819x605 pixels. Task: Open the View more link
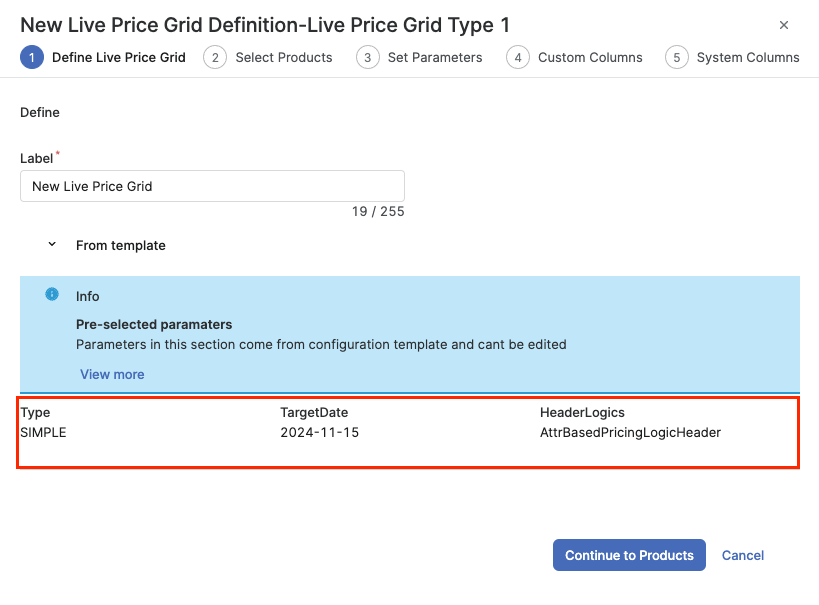tap(112, 374)
